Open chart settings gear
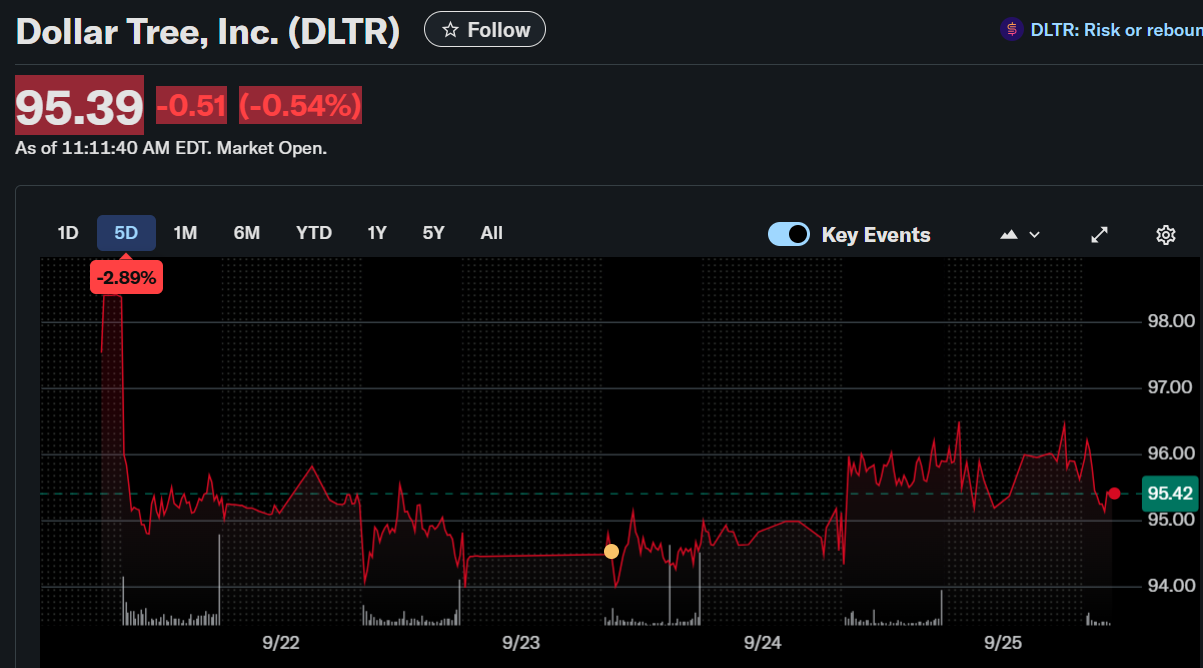The width and height of the screenshot is (1203, 668). [x=1165, y=235]
